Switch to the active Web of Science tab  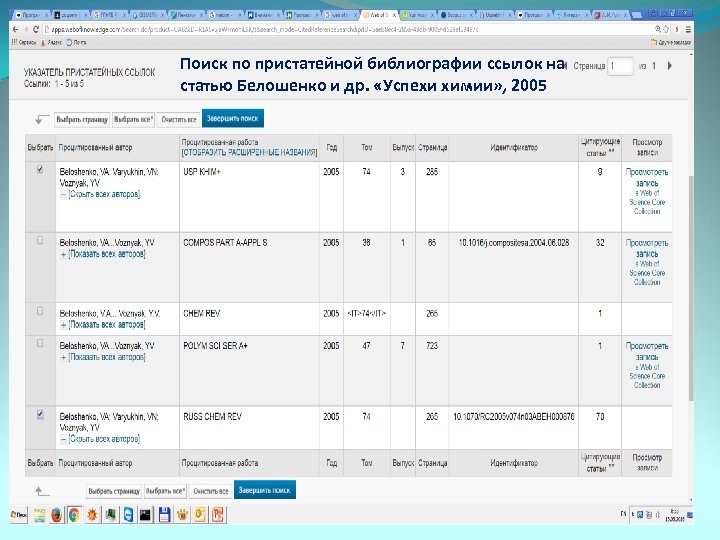coord(379,15)
